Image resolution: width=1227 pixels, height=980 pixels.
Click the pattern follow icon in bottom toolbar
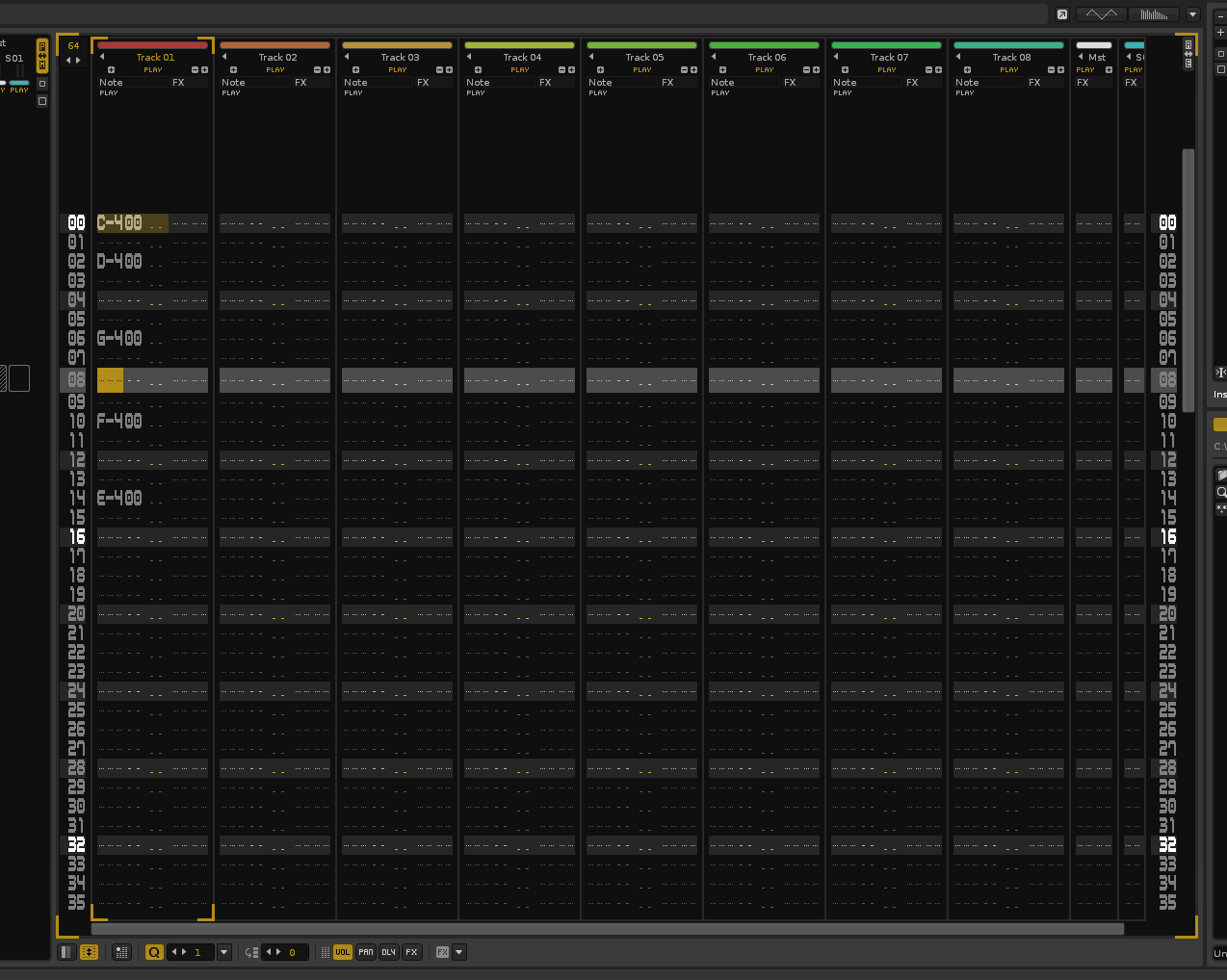coord(89,952)
